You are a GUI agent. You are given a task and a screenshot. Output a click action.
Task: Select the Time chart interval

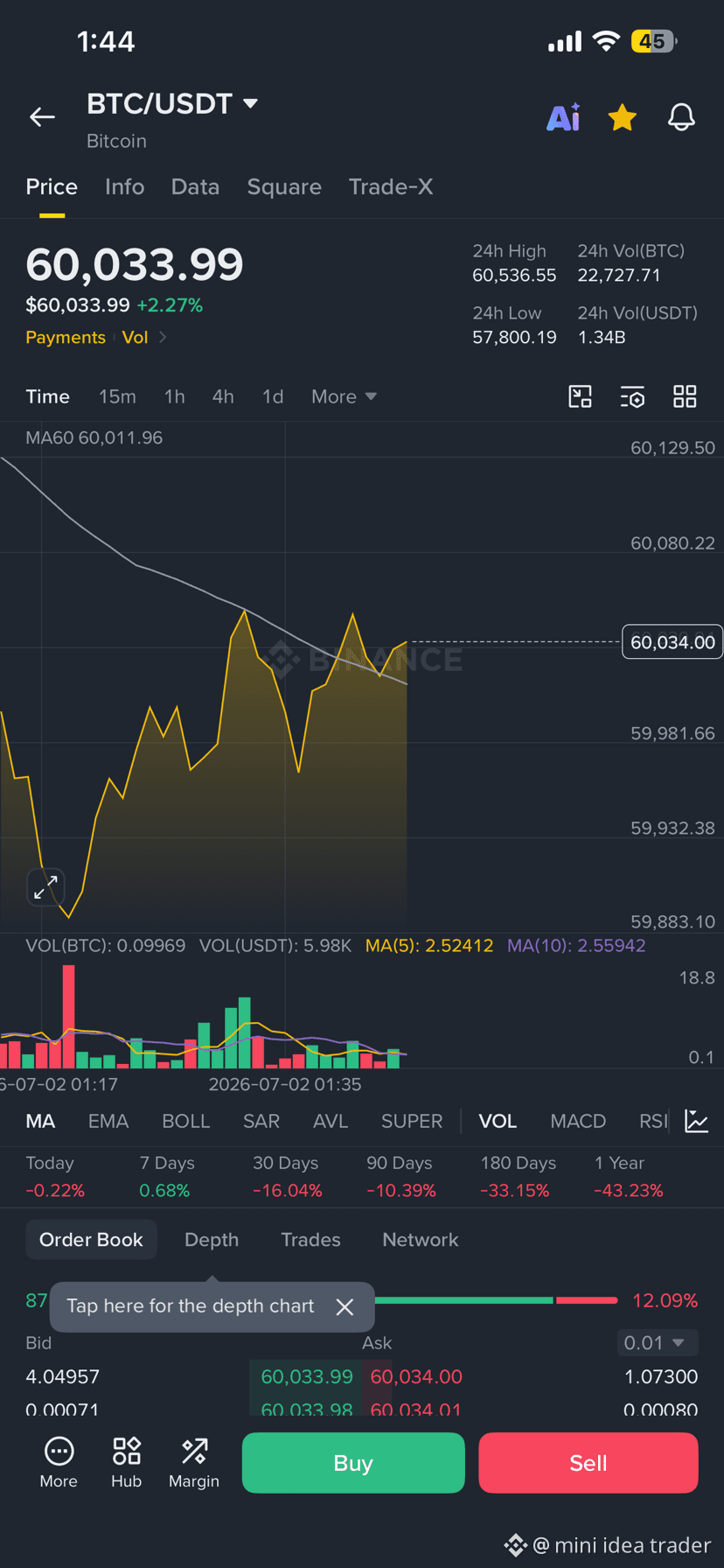click(x=47, y=396)
